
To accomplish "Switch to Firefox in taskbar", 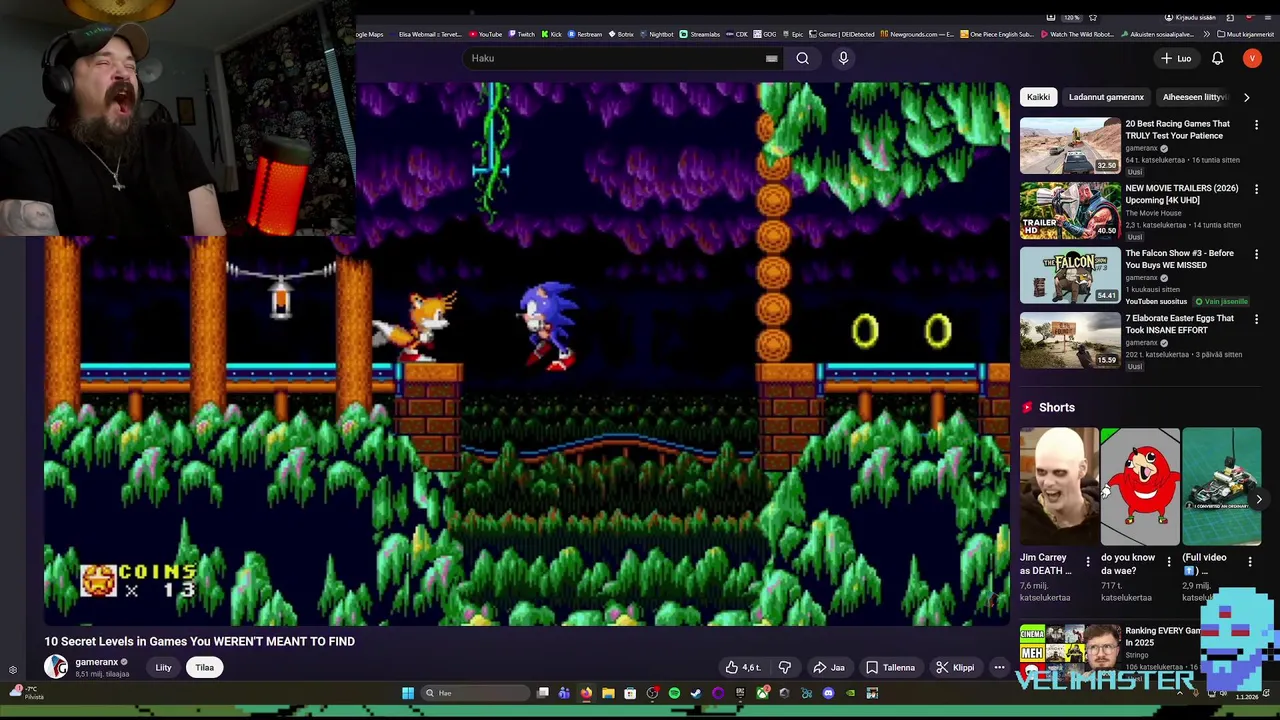I will pos(586,693).
